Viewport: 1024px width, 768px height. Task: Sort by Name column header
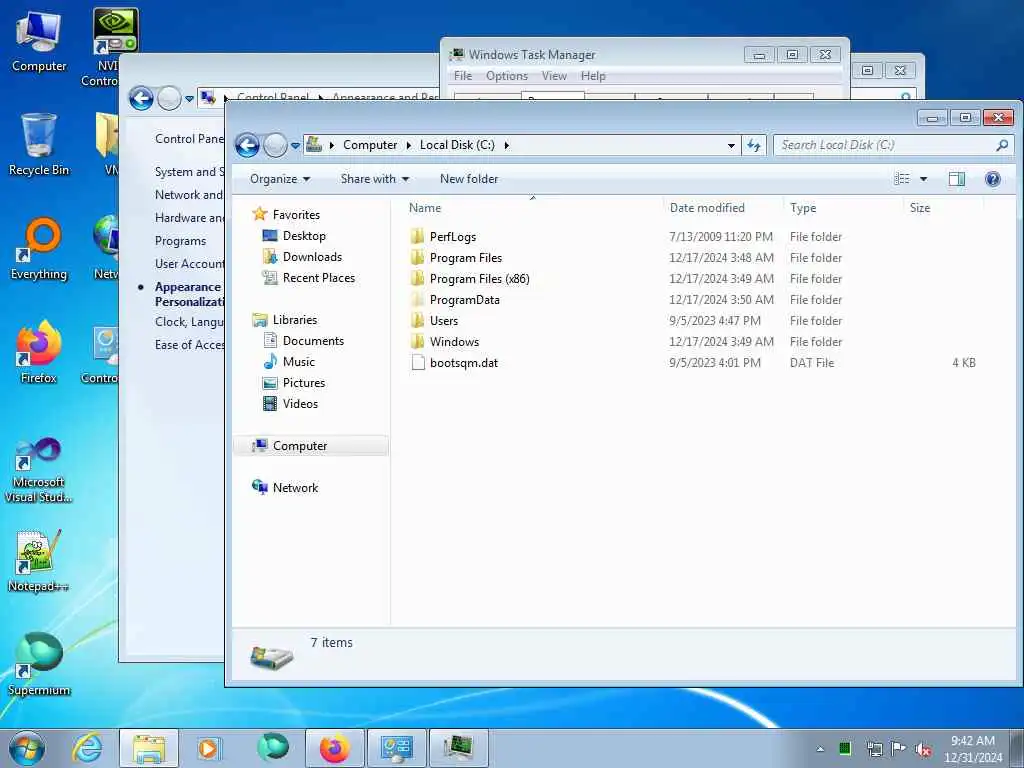424,208
